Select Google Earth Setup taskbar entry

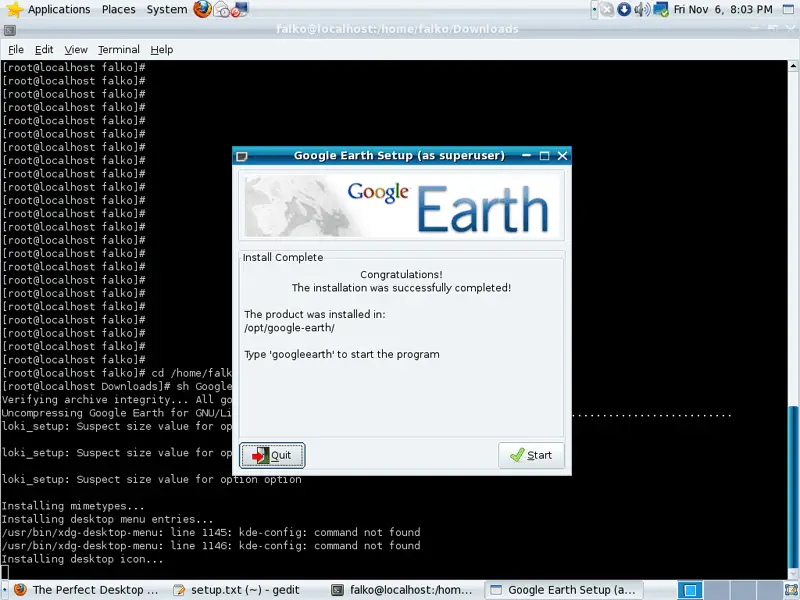(563, 590)
